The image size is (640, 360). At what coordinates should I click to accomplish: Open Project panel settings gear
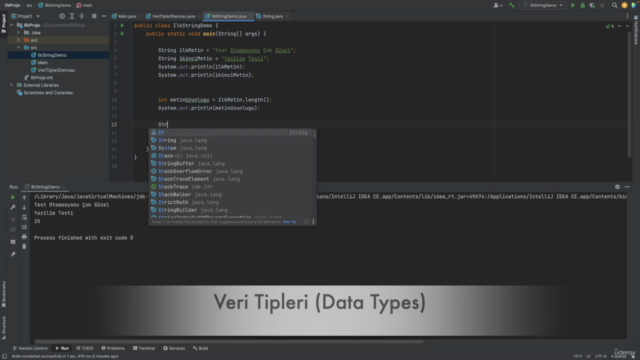click(94, 16)
